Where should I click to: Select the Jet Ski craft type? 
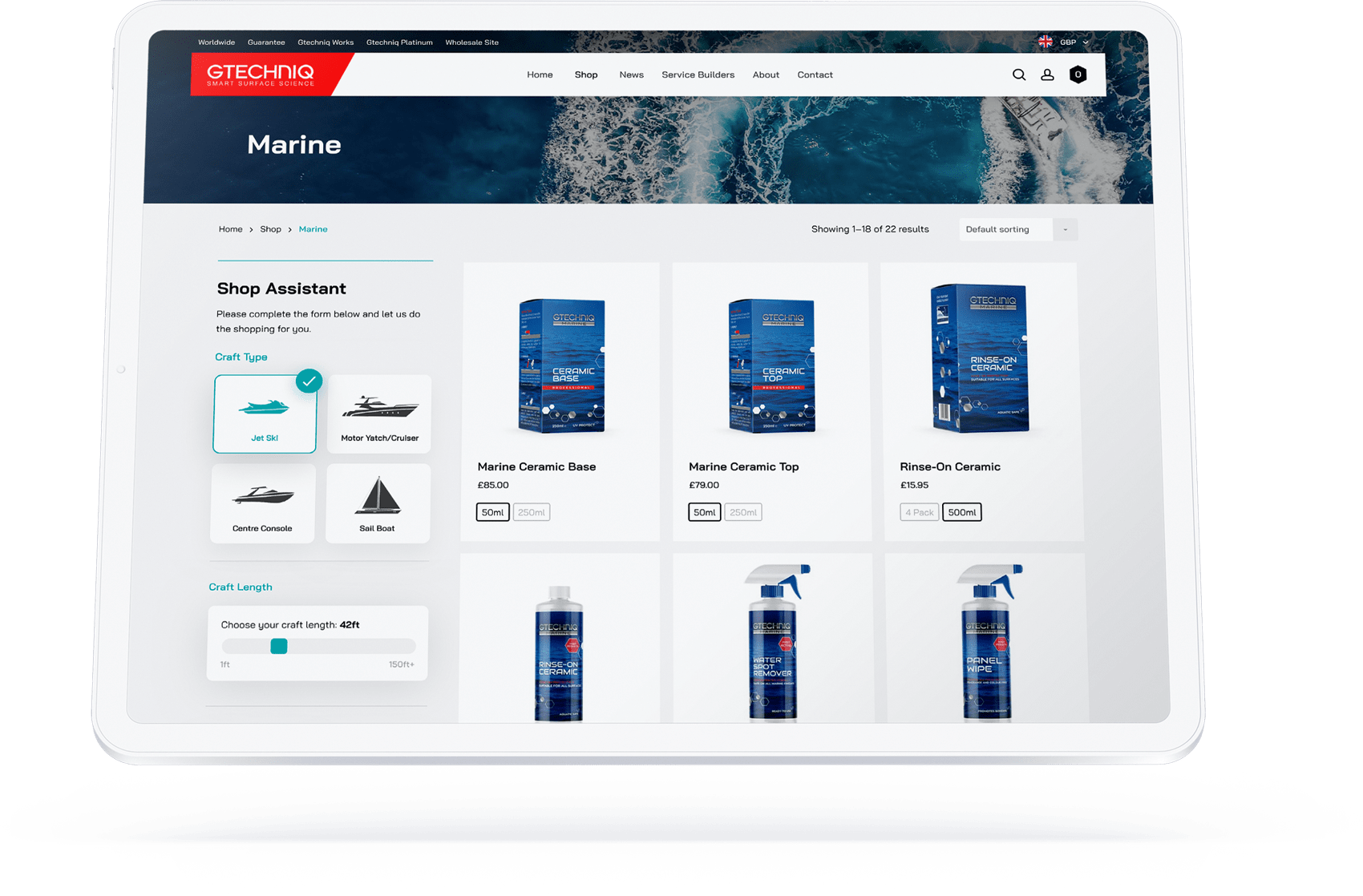pos(265,414)
